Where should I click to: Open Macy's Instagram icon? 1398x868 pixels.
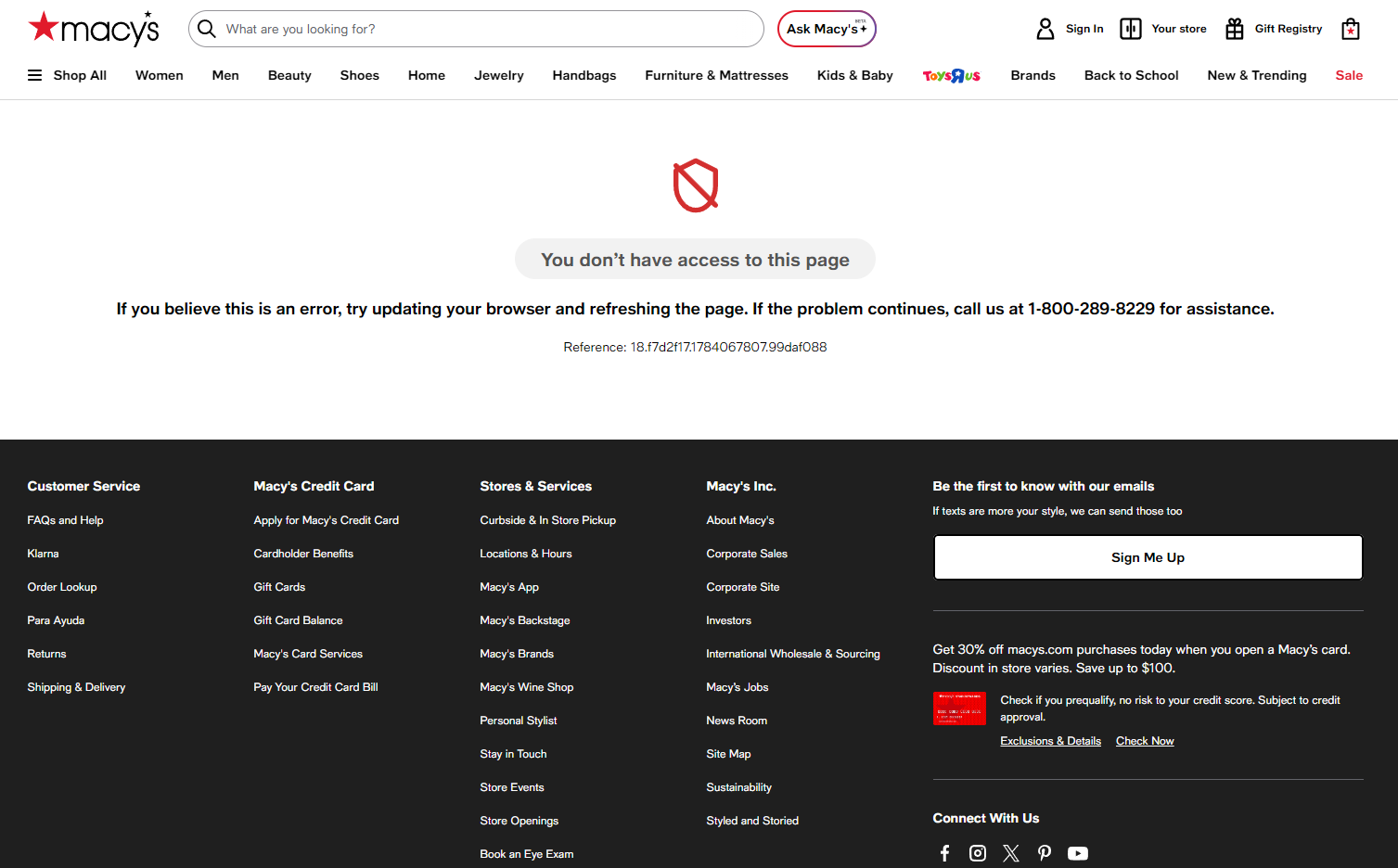(978, 853)
